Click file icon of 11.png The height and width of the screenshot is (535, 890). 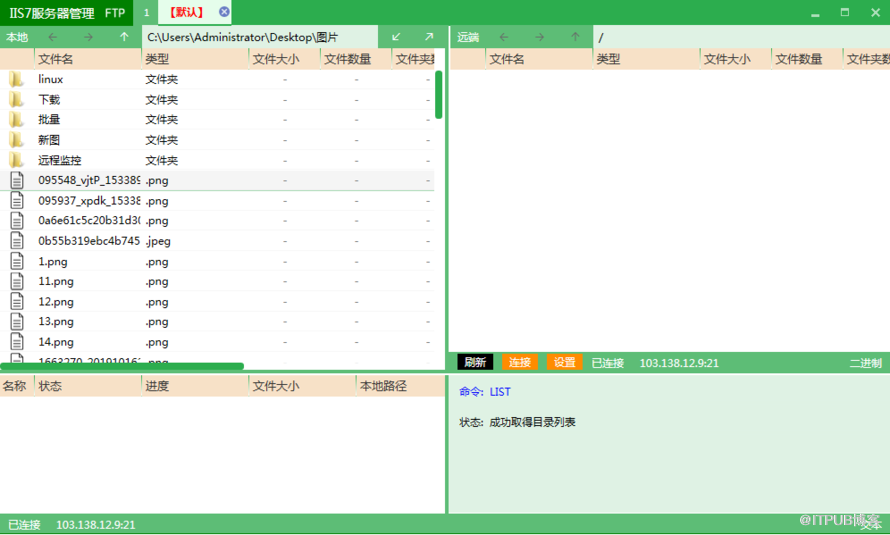pyautogui.click(x=17, y=281)
